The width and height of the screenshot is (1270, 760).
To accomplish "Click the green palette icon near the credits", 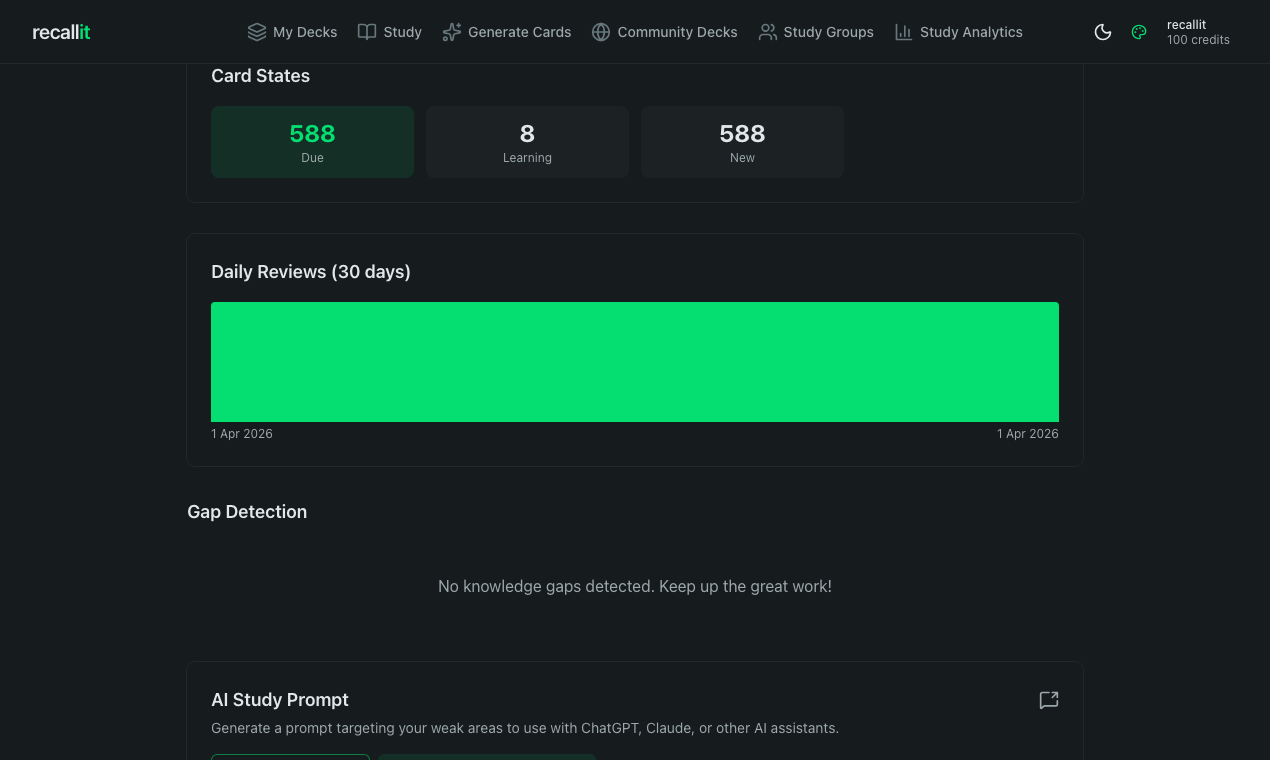I will [1138, 31].
